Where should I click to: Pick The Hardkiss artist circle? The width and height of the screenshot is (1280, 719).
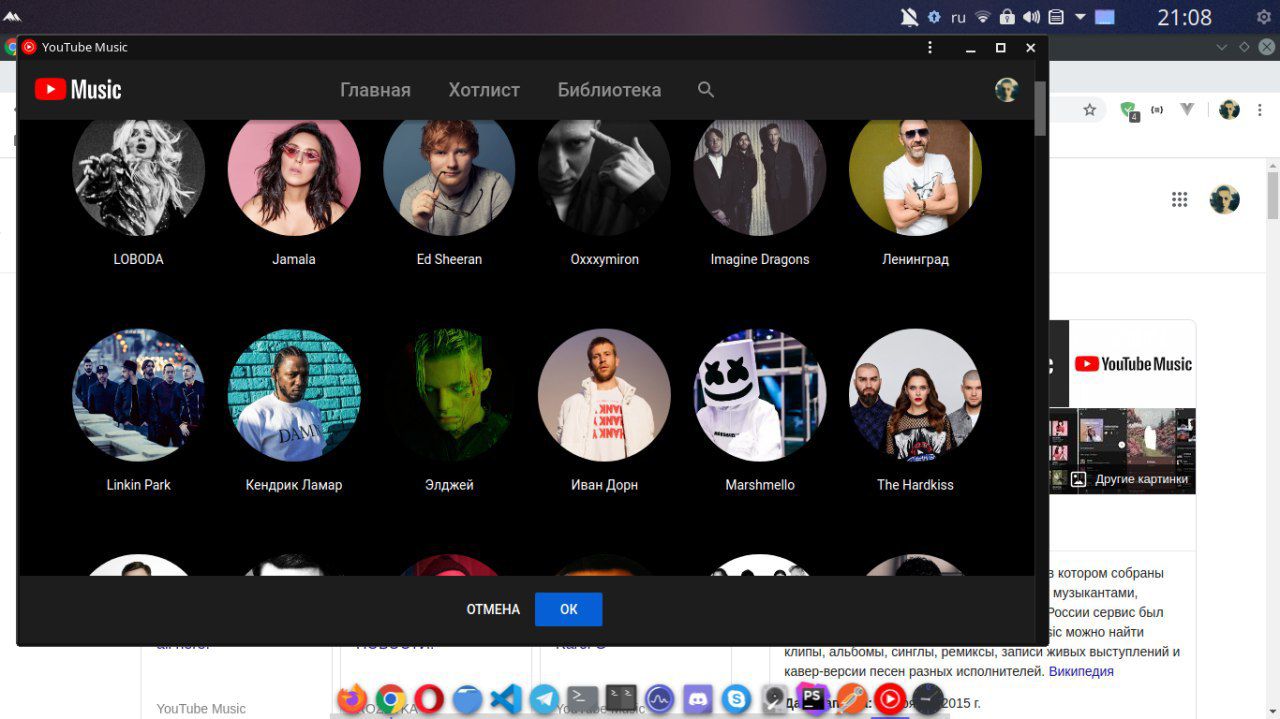(x=915, y=395)
